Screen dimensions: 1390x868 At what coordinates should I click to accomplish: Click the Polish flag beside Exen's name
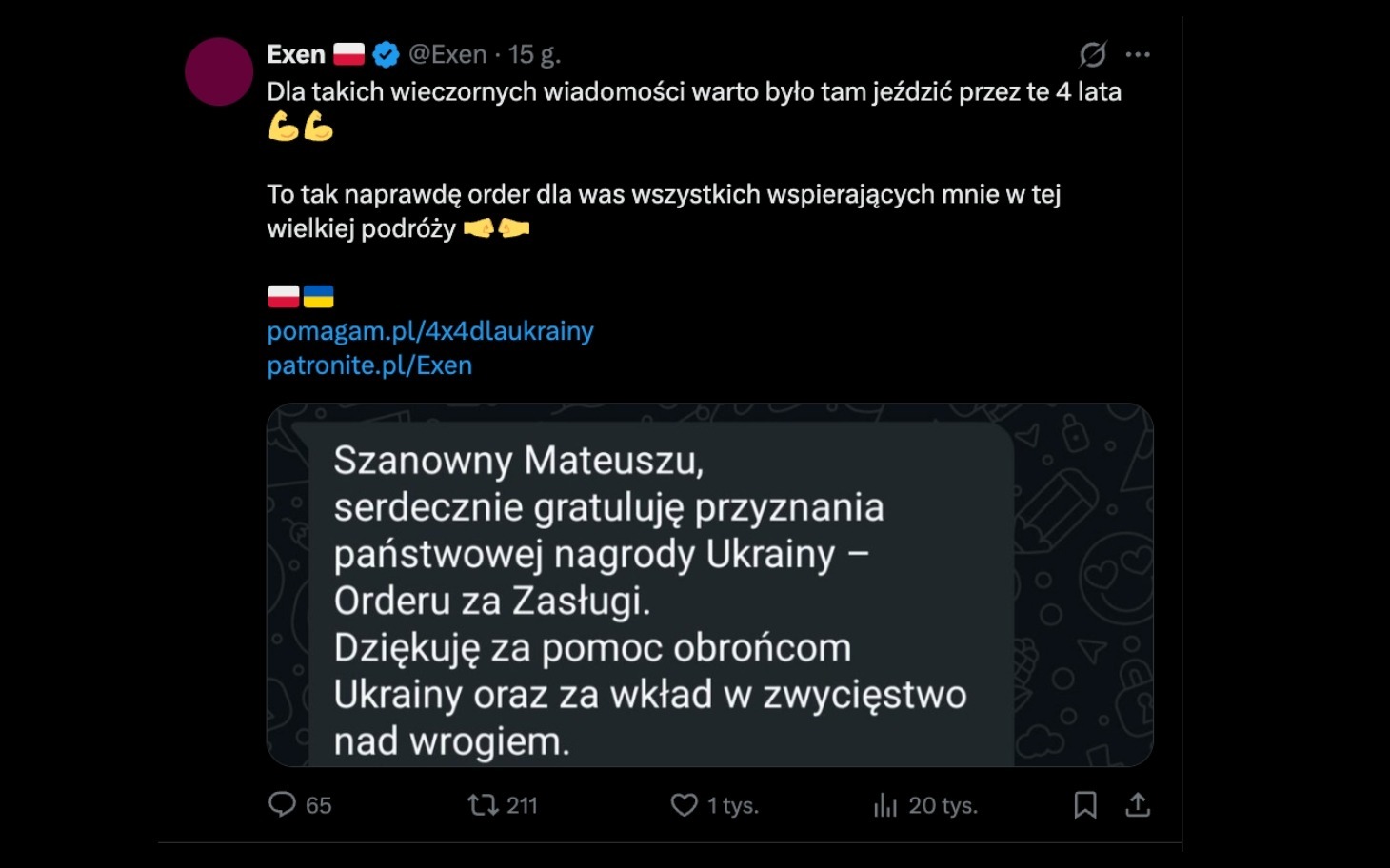[349, 54]
